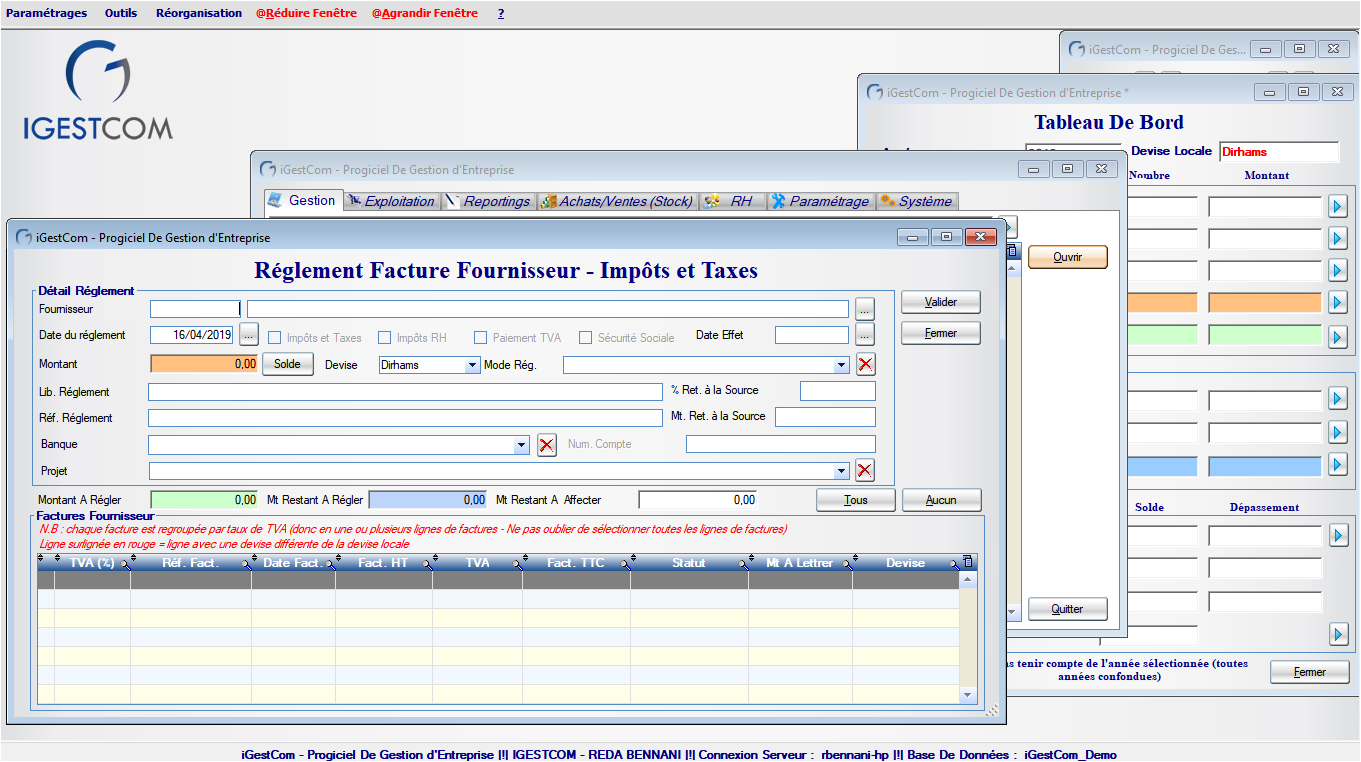The height and width of the screenshot is (762, 1361).
Task: Click the blue Mt Restant A Régler field
Action: (x=428, y=499)
